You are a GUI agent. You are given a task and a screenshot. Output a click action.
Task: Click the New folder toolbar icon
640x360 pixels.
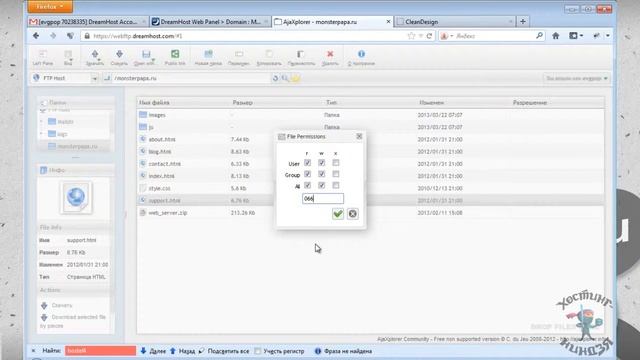pyautogui.click(x=208, y=54)
